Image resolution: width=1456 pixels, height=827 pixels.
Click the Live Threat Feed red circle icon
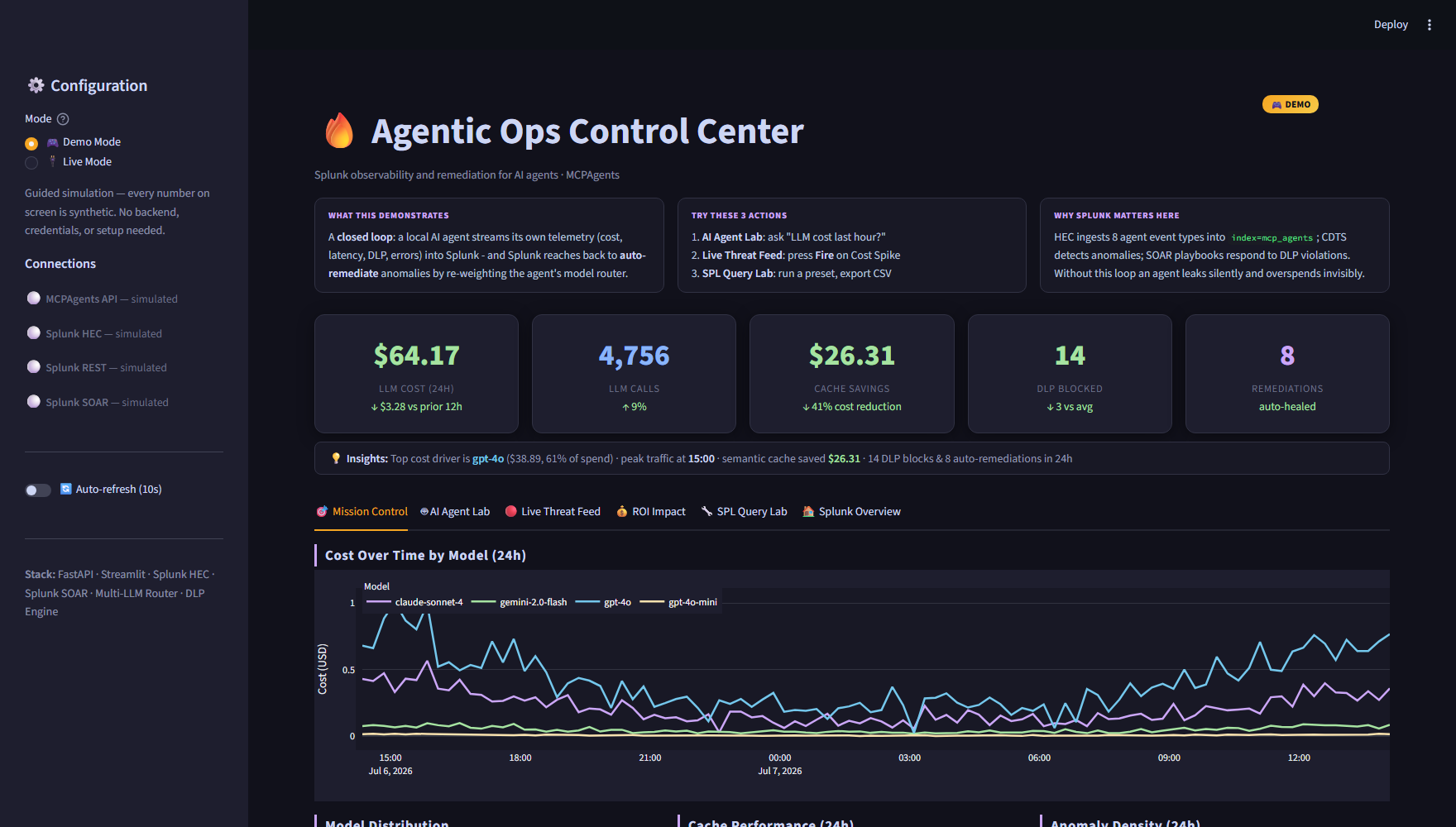coord(511,512)
